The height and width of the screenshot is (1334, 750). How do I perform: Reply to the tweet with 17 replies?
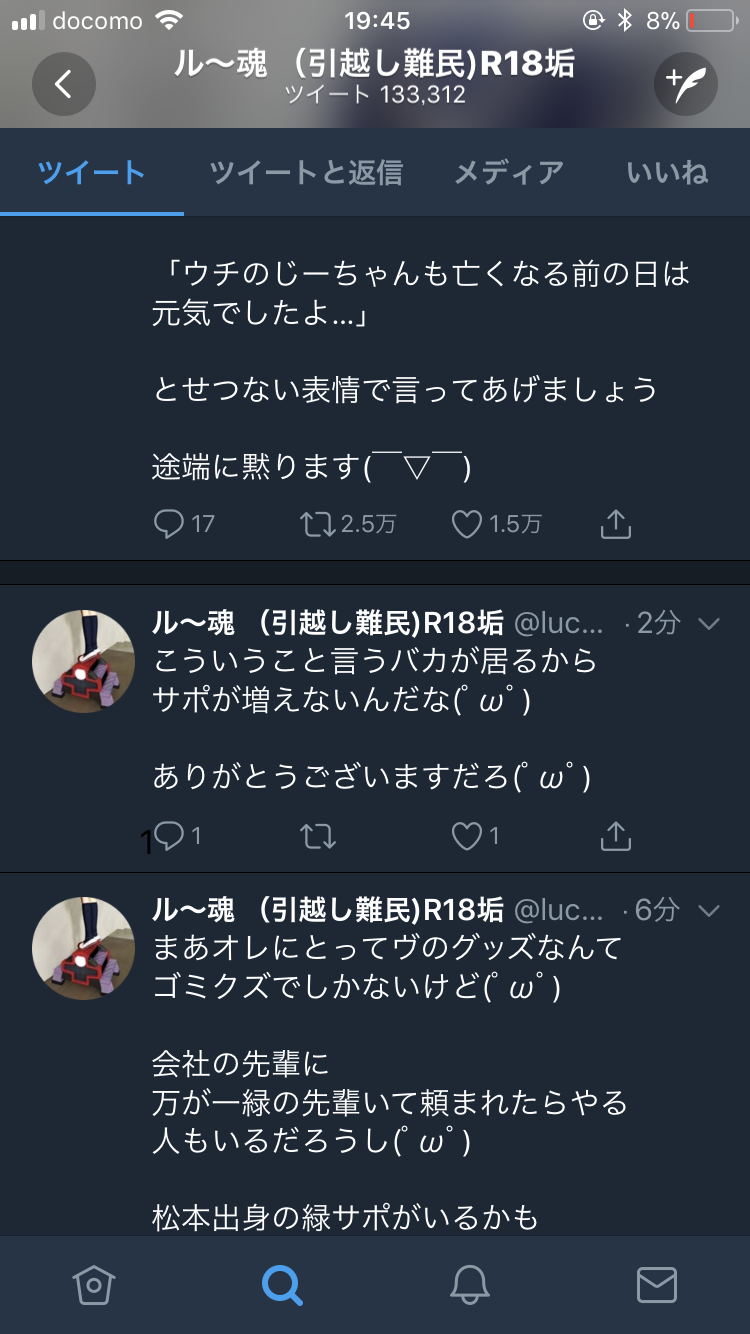click(169, 524)
